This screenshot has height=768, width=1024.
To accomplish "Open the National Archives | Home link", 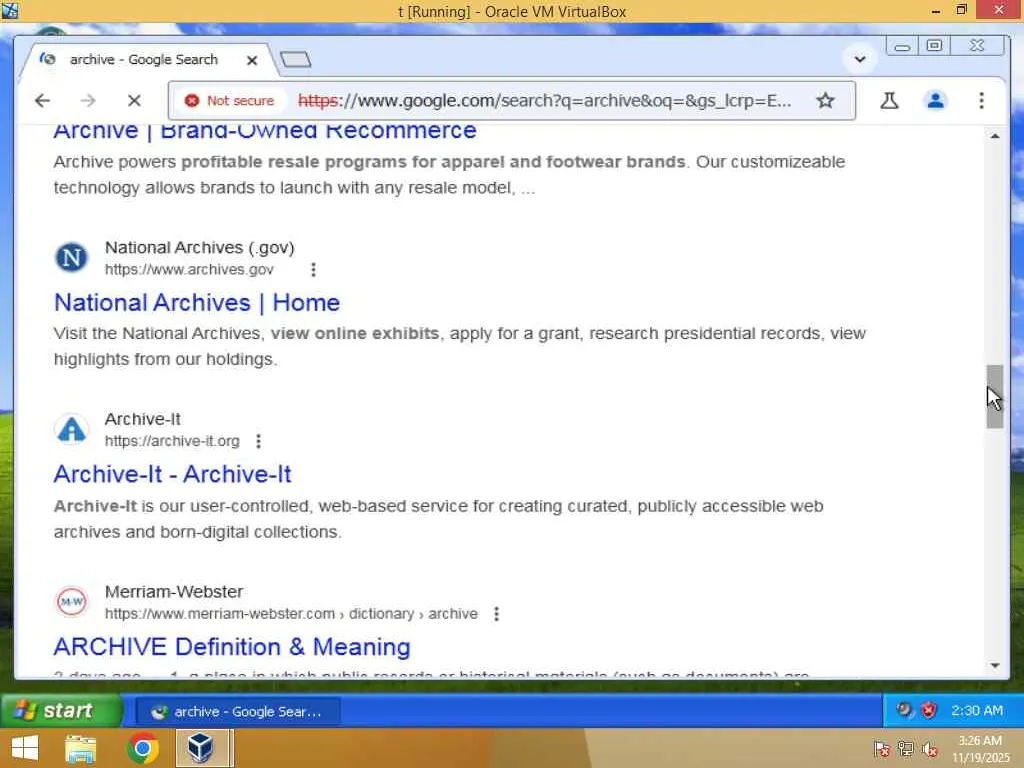I will (x=197, y=302).
